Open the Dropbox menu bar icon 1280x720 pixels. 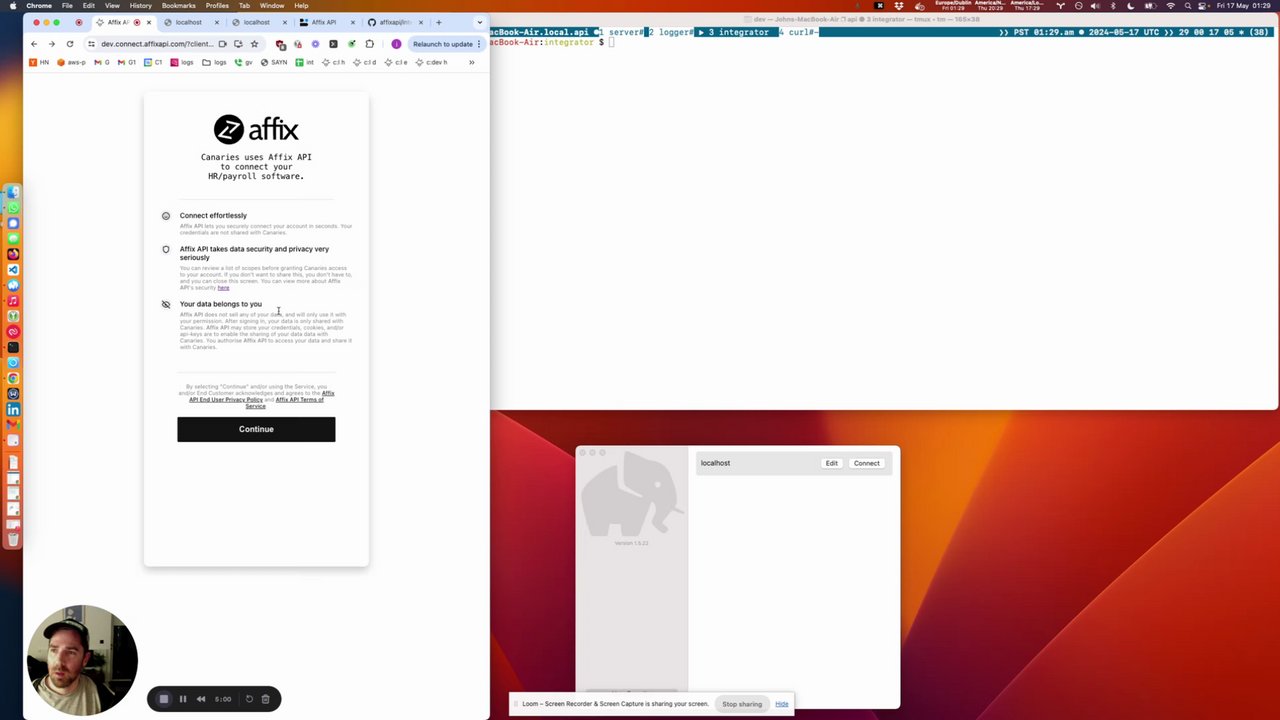[899, 6]
